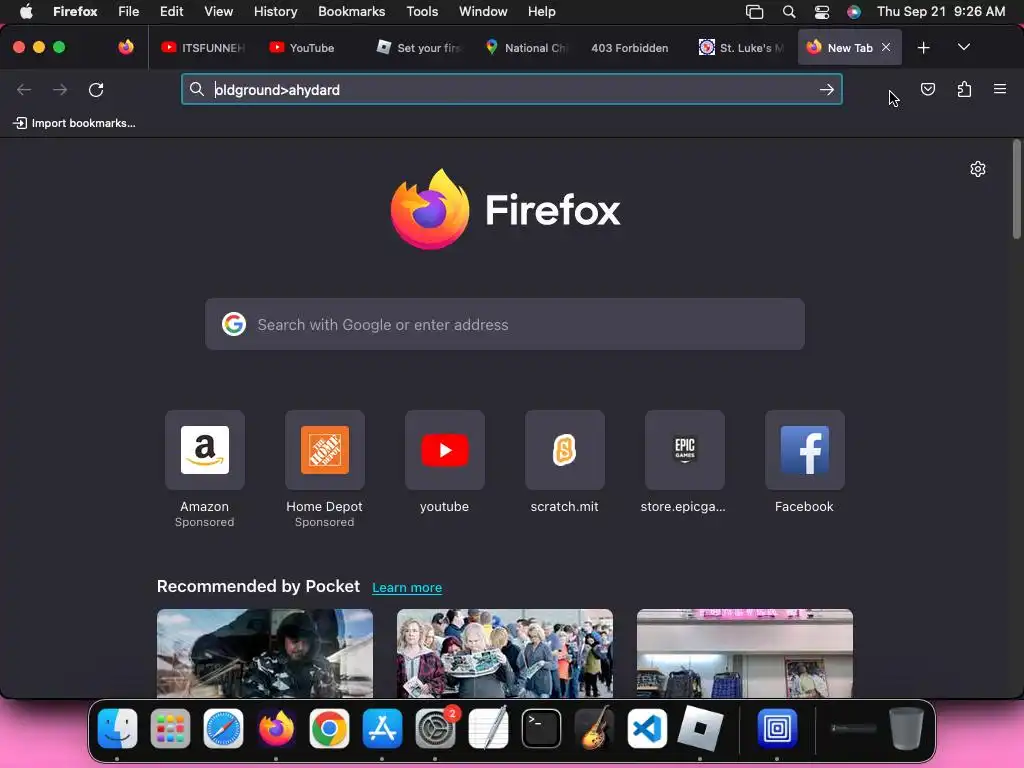
Task: Click the Go arrow in address bar
Action: point(827,89)
